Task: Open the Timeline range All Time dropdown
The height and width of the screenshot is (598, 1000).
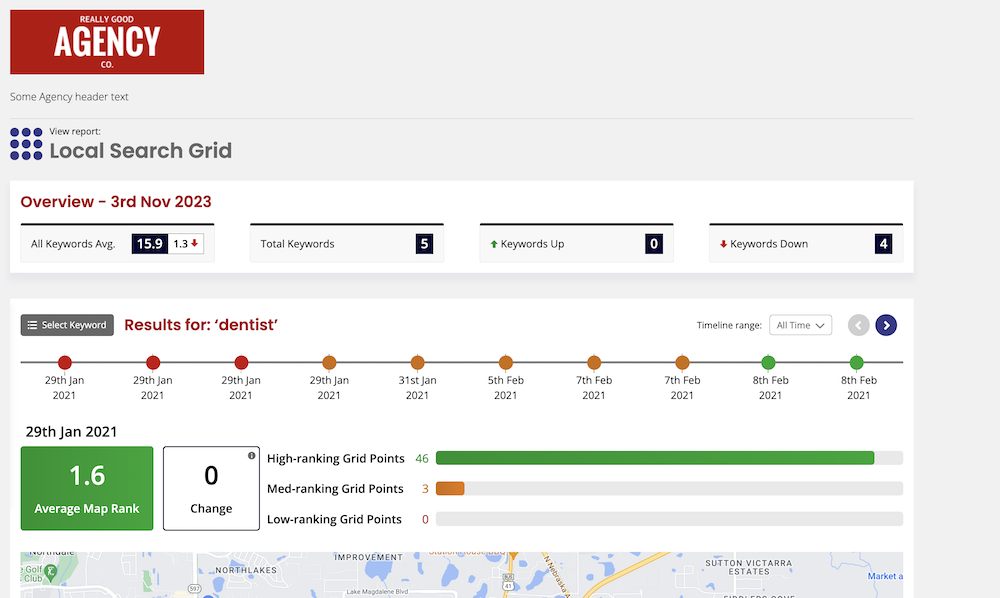Action: (x=800, y=325)
